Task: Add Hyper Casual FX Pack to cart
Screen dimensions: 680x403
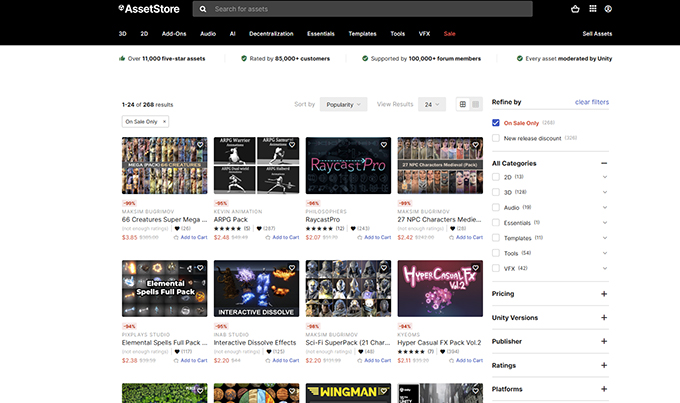Action: (466, 360)
